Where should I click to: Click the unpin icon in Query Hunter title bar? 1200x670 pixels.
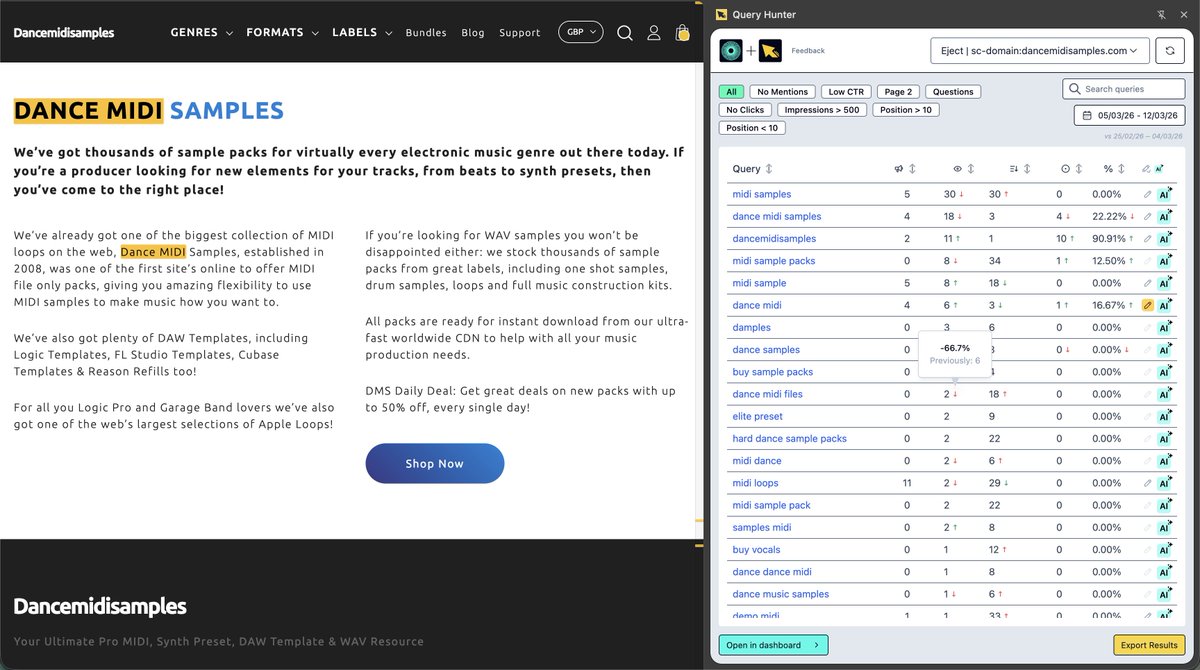click(1161, 15)
